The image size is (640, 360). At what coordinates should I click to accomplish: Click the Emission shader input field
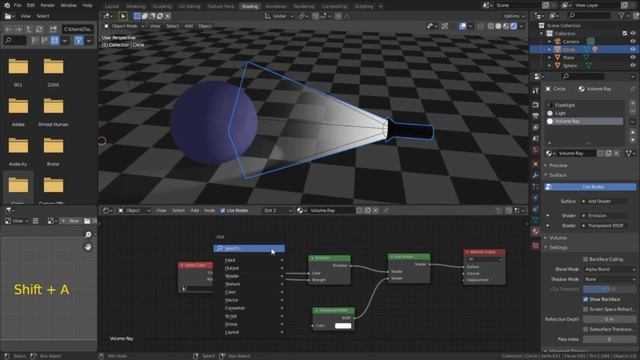pyautogui.click(x=605, y=216)
